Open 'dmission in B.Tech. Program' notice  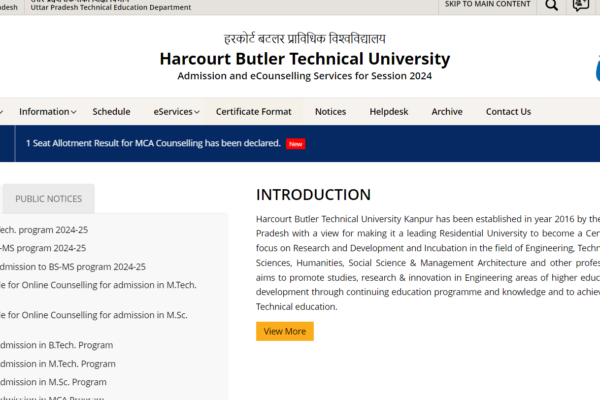(57, 345)
